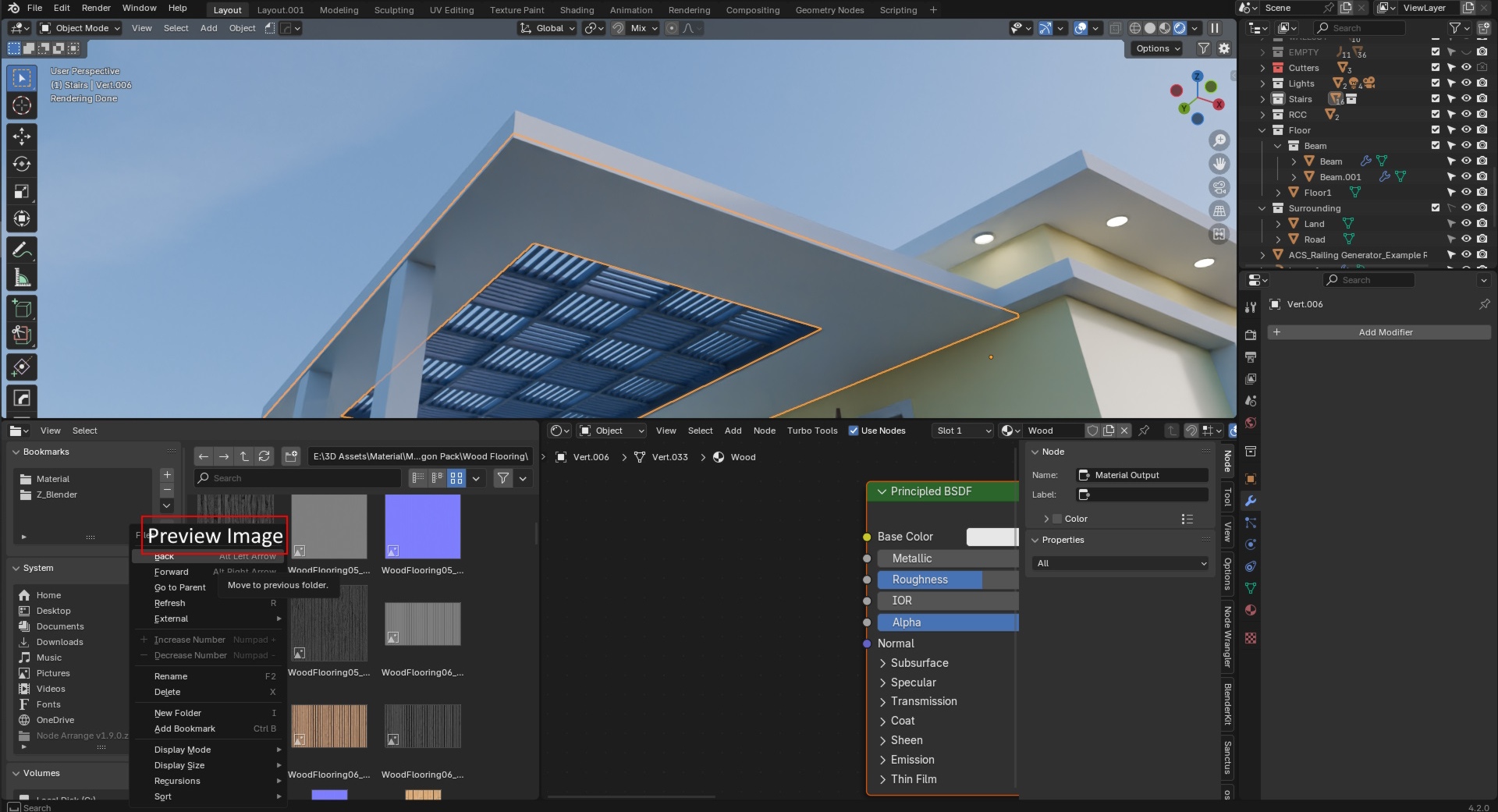Click the viewport zoom magnifier gizmo
The image size is (1498, 812).
pos(1219,140)
